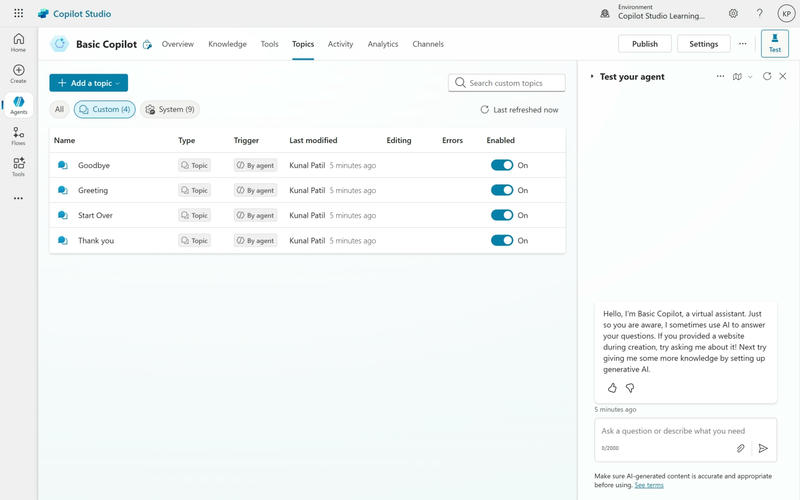Open the Goodbye topic
Screen dimensions: 800x500
94,165
